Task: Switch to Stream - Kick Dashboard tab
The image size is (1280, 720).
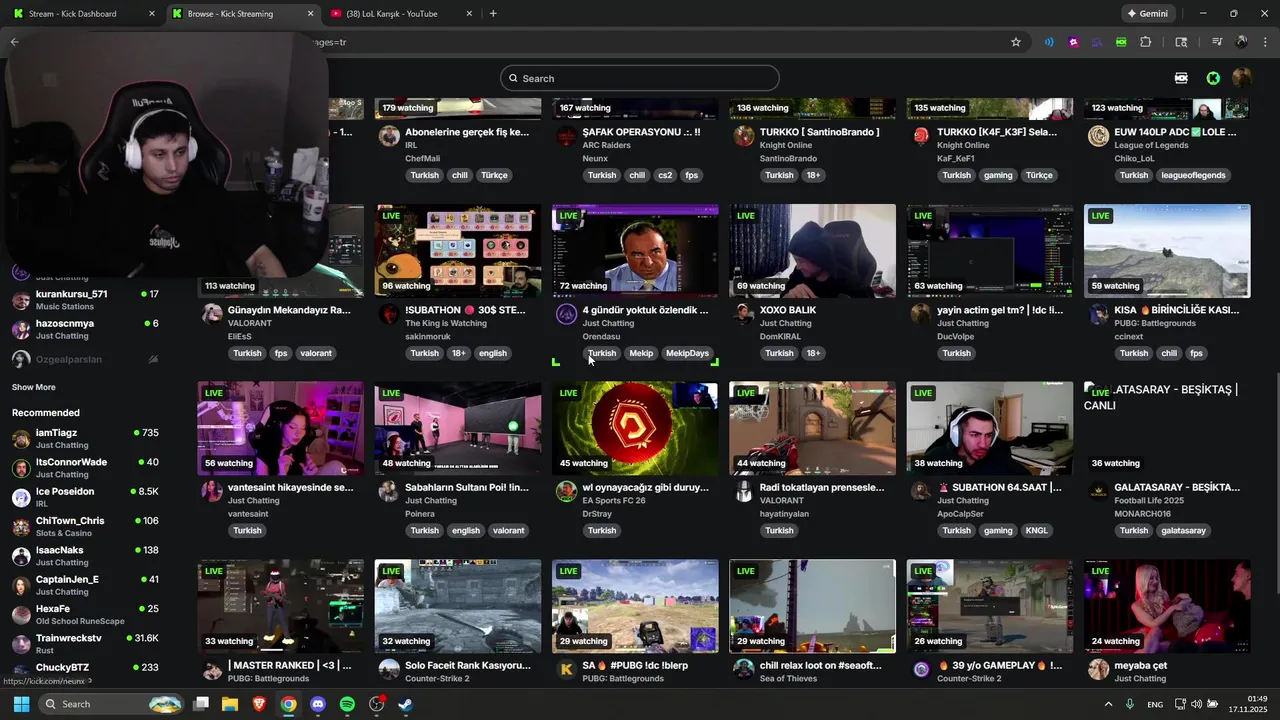Action: pyautogui.click(x=82, y=14)
